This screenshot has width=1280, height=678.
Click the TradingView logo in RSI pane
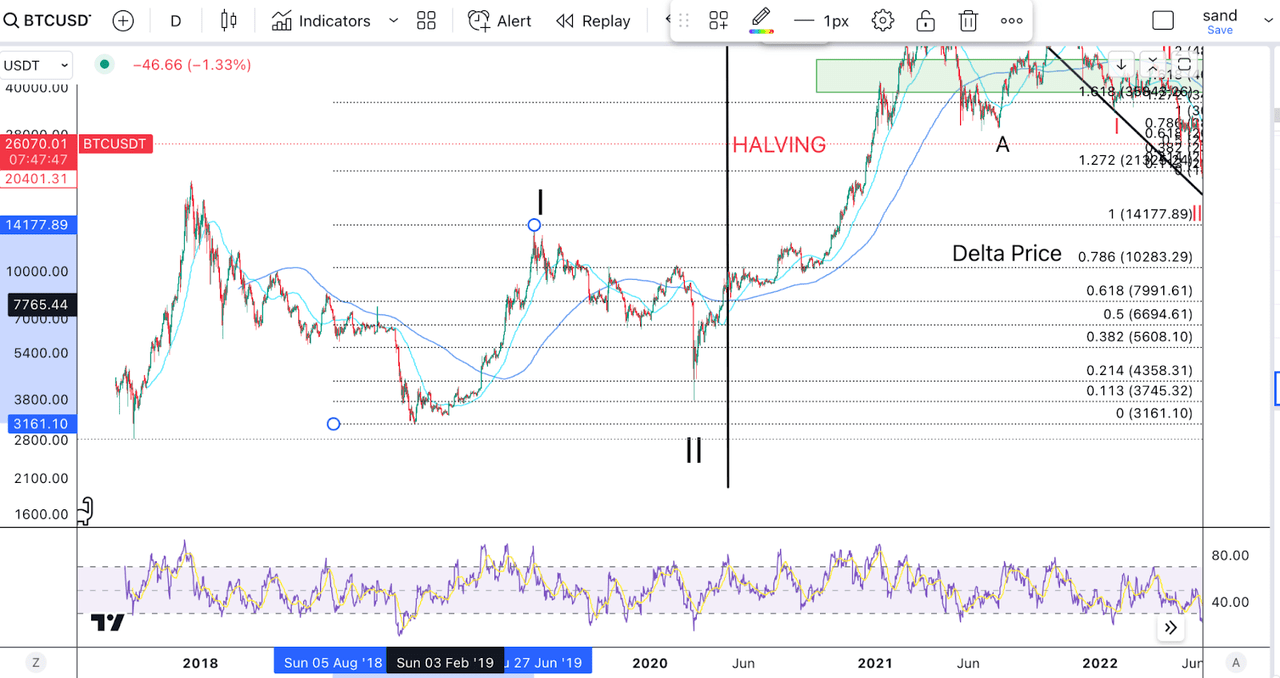107,623
